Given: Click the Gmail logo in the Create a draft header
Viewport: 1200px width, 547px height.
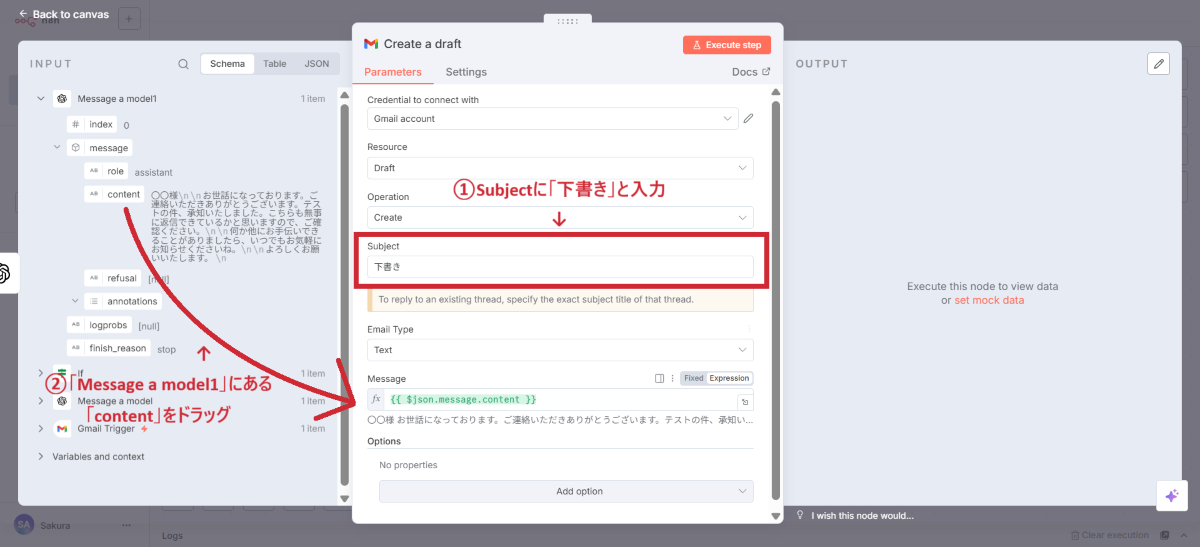Looking at the screenshot, I should click(x=371, y=44).
